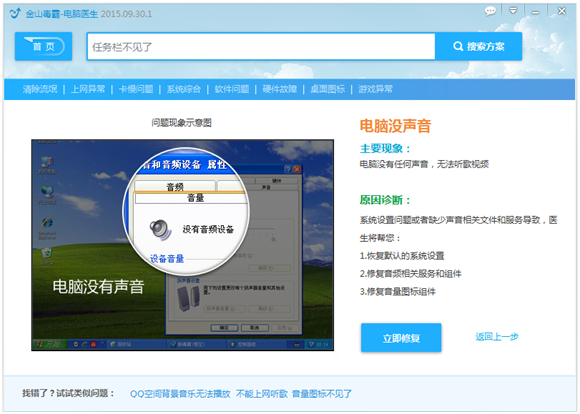Click the 电脑没有声音 illustration image
580x414 pixels.
pyautogui.click(x=182, y=245)
